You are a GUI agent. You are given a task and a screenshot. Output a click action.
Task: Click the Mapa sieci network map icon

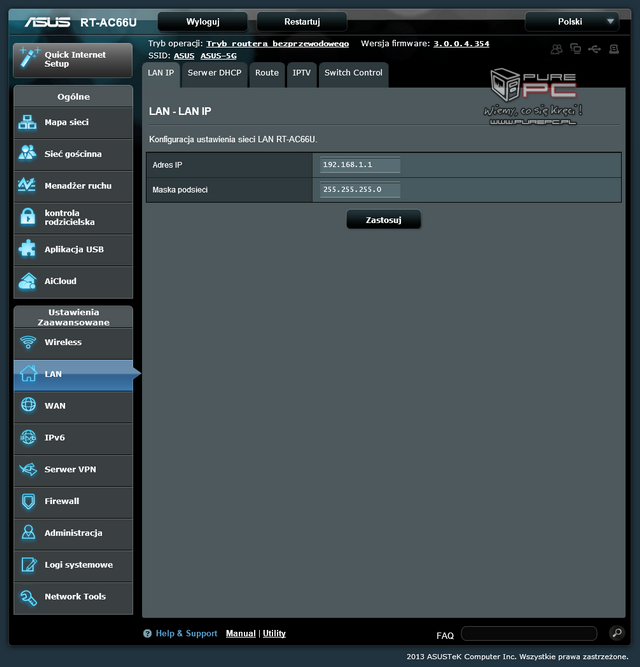[x=28, y=123]
